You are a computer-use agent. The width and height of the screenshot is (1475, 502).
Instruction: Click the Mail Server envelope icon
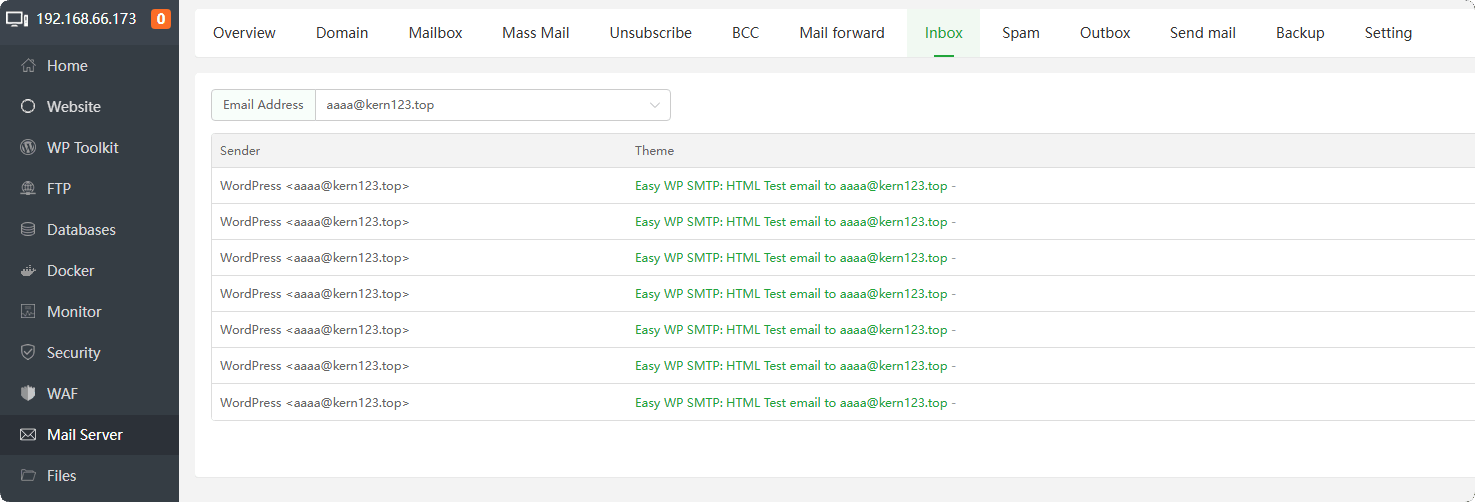click(x=28, y=435)
